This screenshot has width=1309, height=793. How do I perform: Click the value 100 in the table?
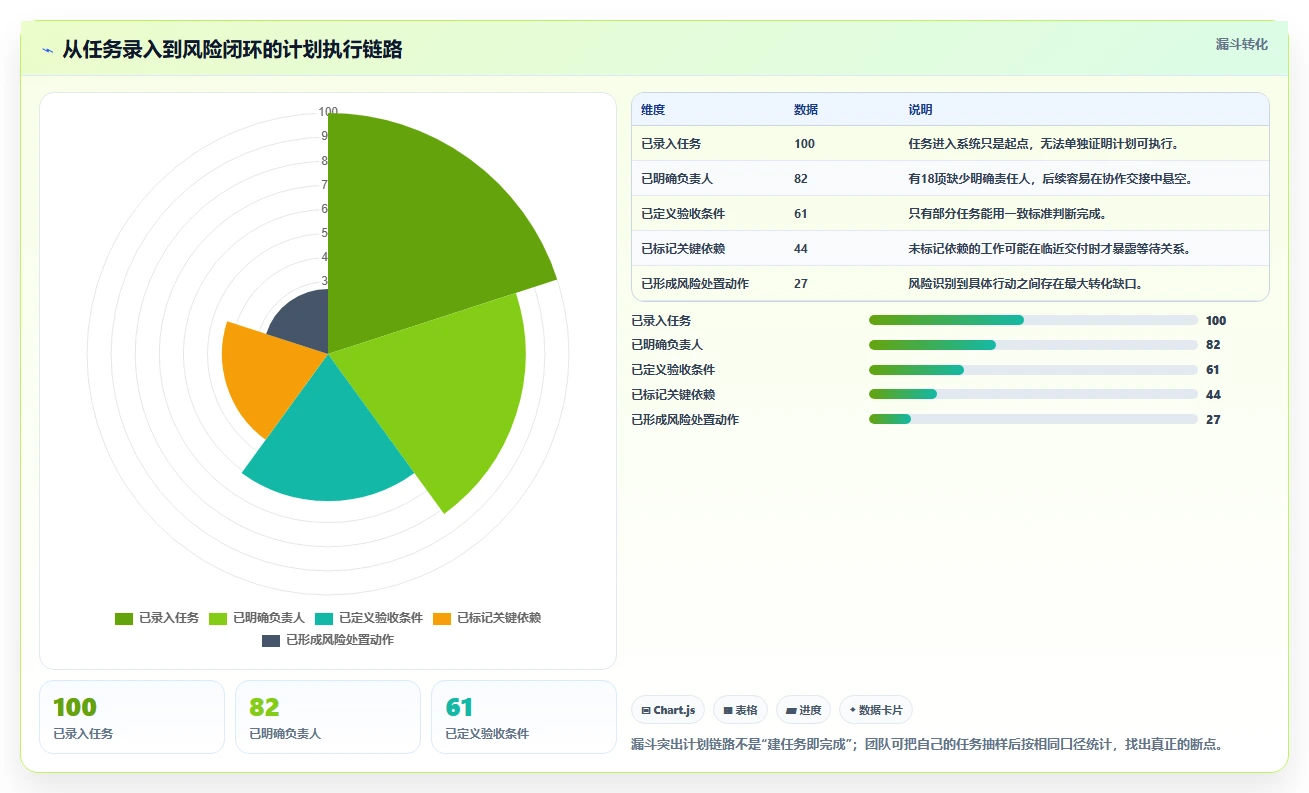tap(804, 144)
